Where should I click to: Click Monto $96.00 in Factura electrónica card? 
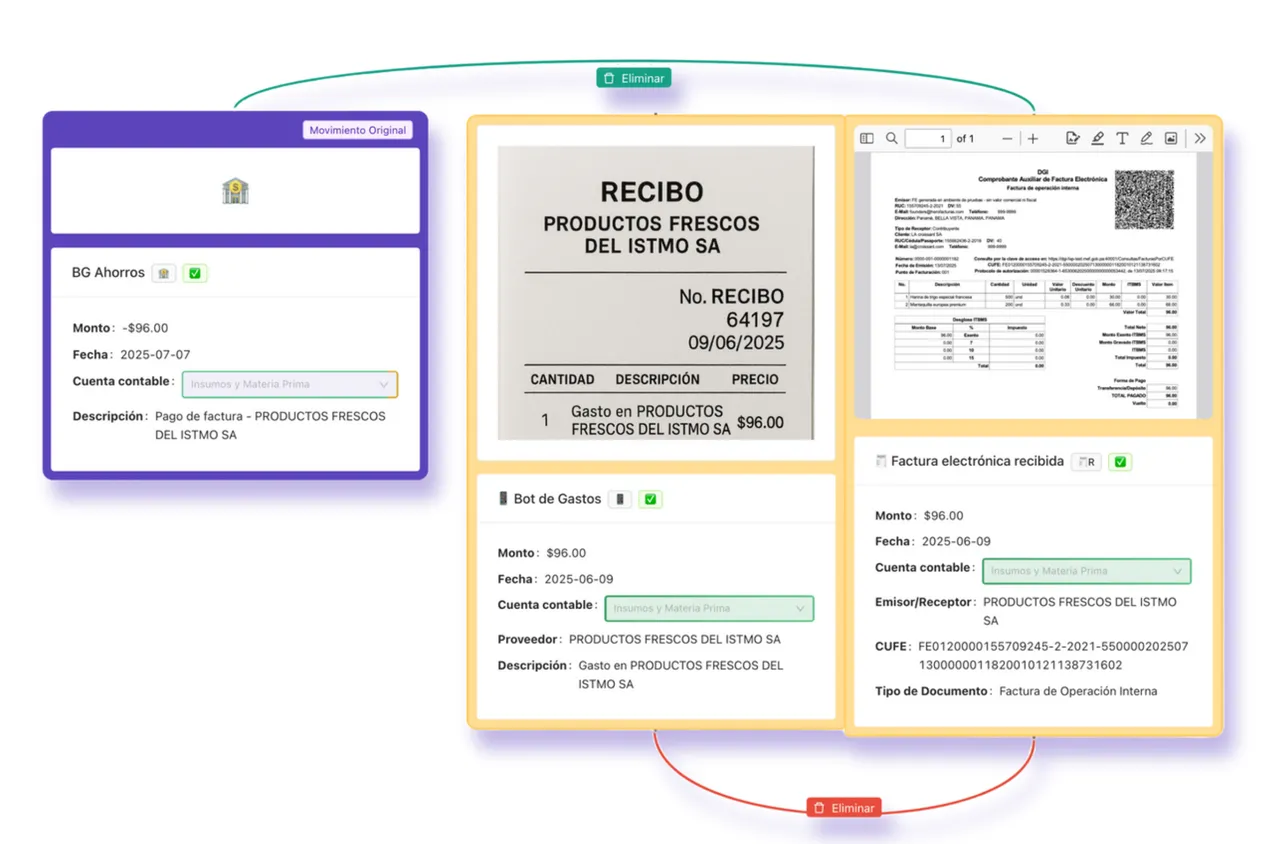943,516
